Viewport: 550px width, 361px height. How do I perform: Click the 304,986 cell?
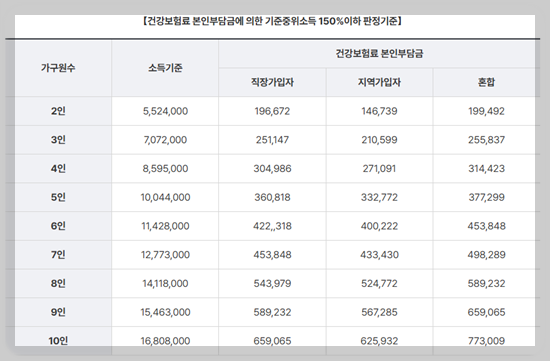click(x=272, y=169)
